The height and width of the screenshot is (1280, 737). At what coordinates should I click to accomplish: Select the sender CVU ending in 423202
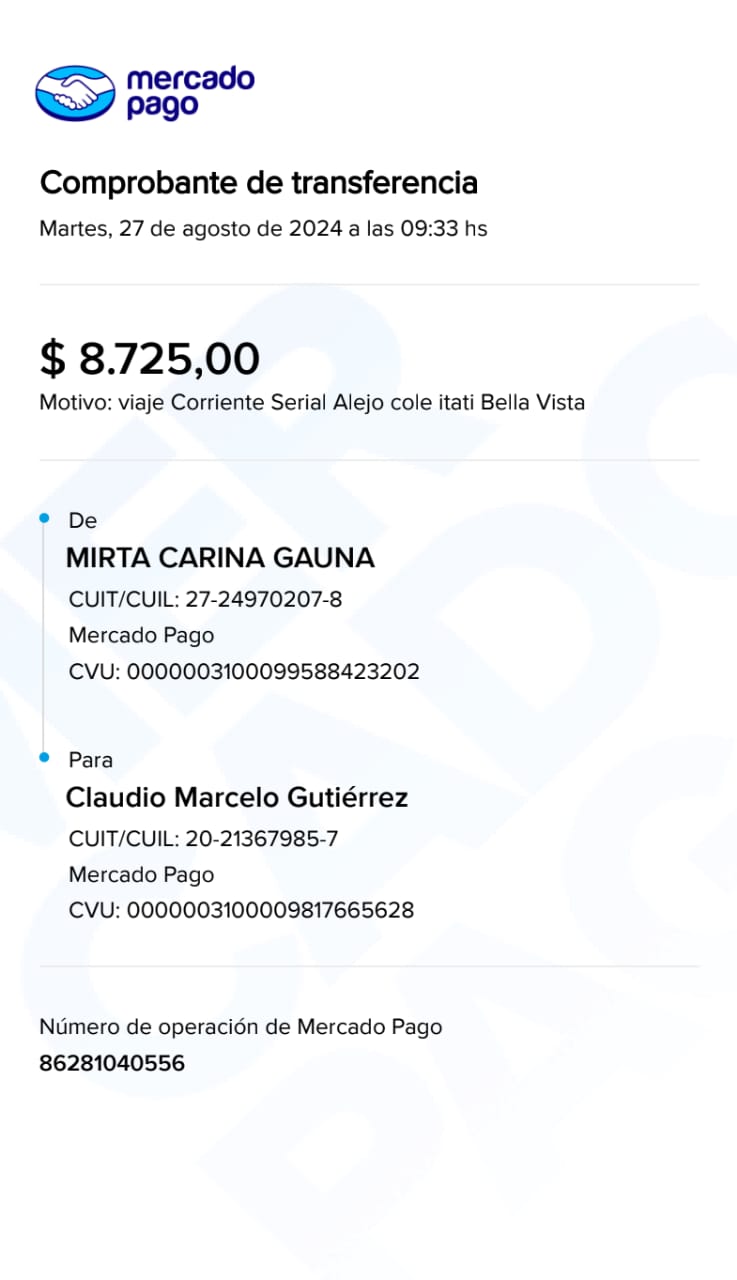point(244,671)
